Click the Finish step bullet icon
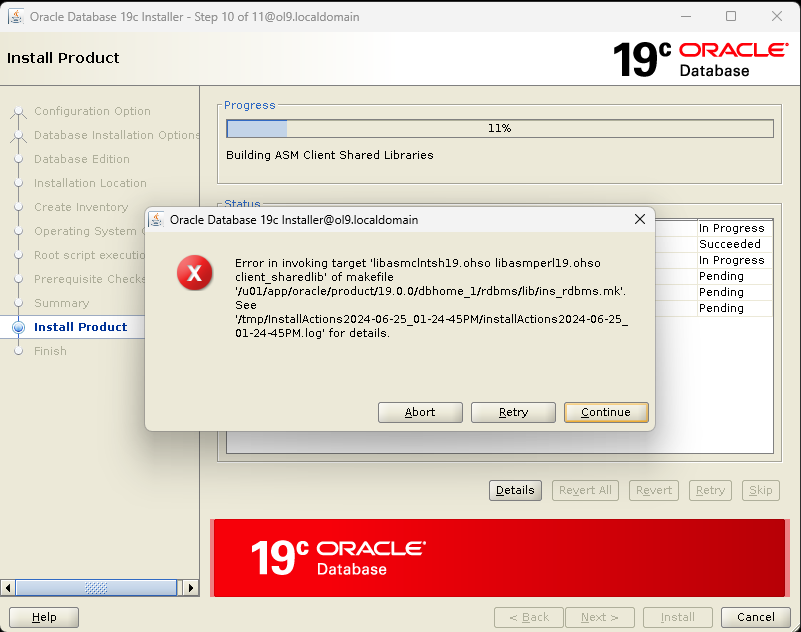The width and height of the screenshot is (801, 632). click(x=18, y=351)
